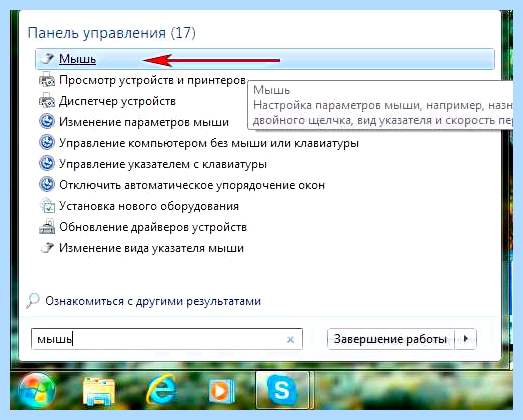This screenshot has width=523, height=420.
Task: Open Диспетчер устройств entry
Action: click(117, 101)
